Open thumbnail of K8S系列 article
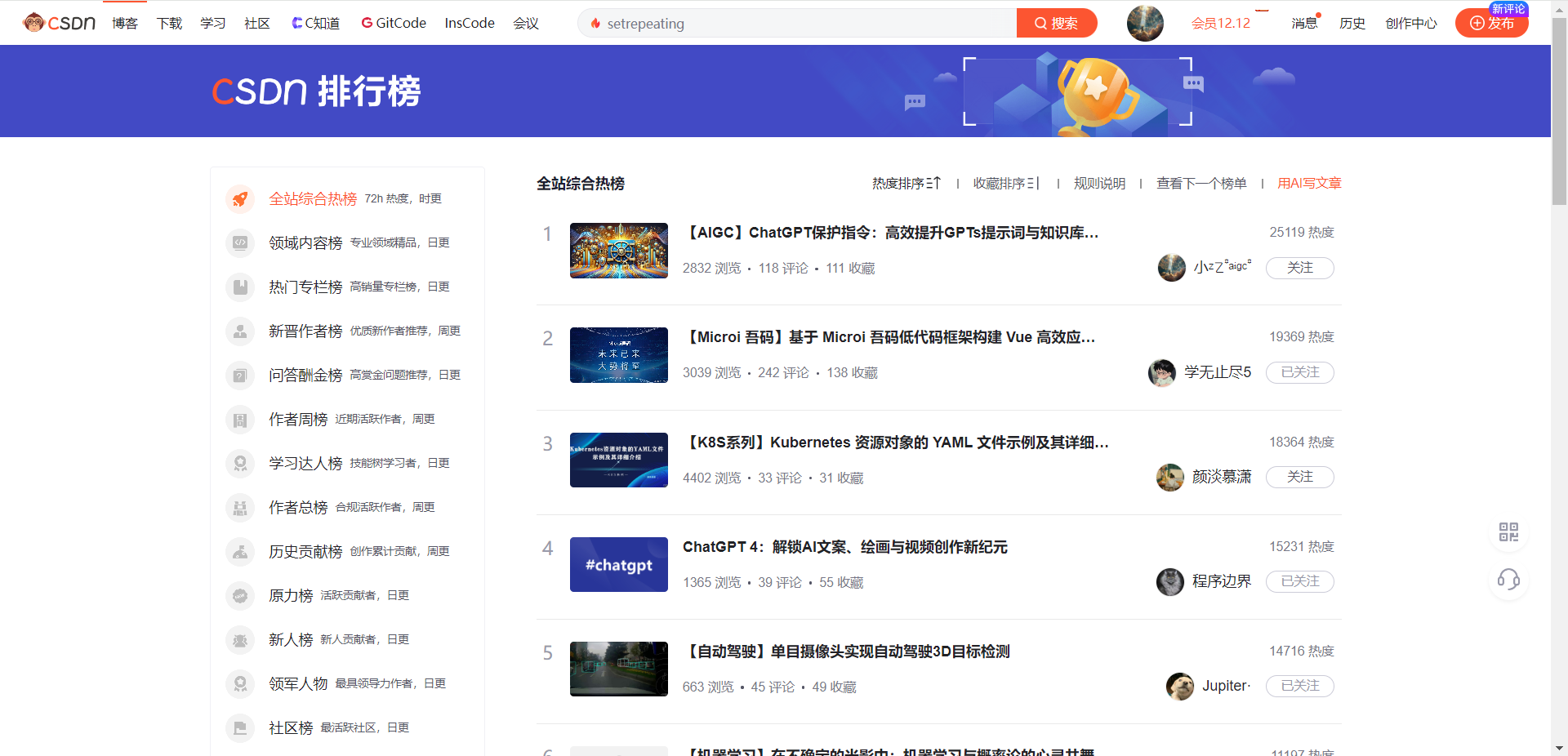This screenshot has height=756, width=1568. [x=618, y=460]
